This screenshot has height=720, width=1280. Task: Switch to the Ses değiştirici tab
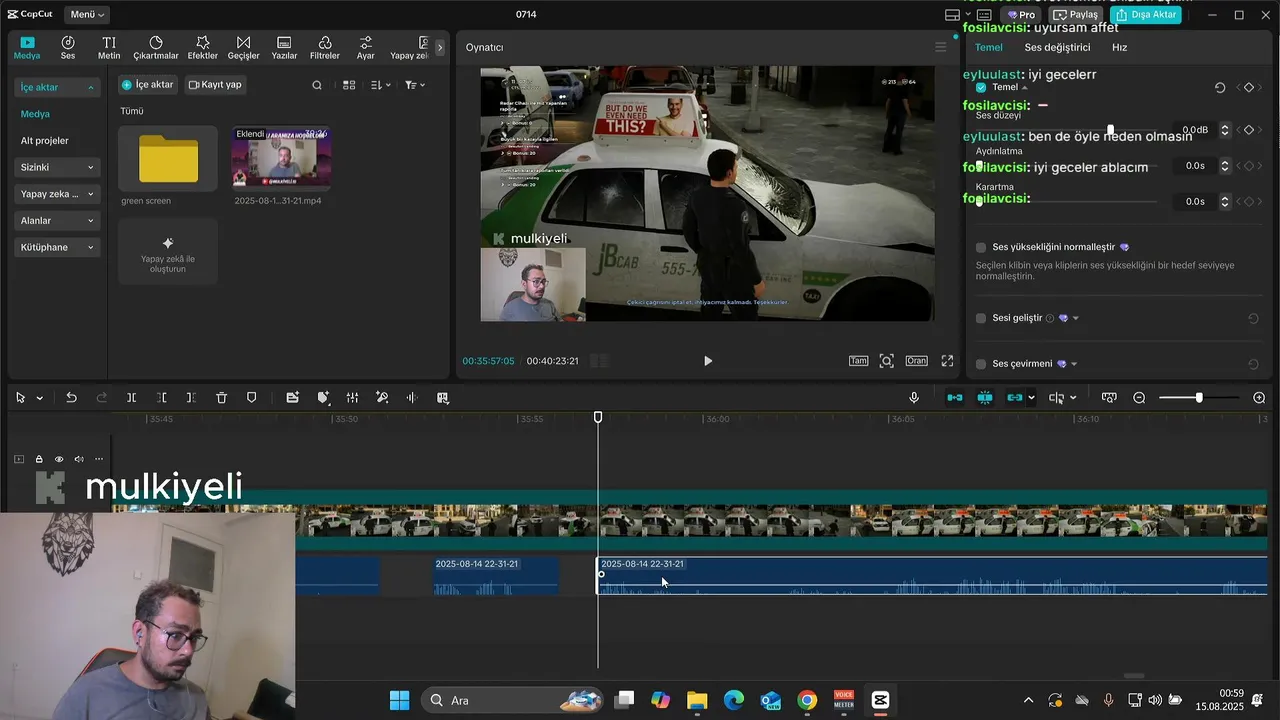point(1057,47)
